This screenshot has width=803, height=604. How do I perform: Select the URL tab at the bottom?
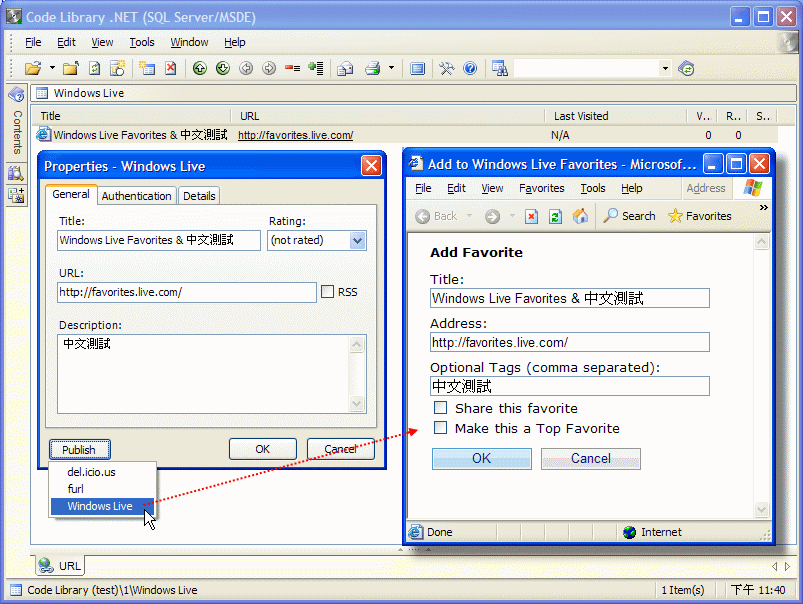pyautogui.click(x=60, y=566)
